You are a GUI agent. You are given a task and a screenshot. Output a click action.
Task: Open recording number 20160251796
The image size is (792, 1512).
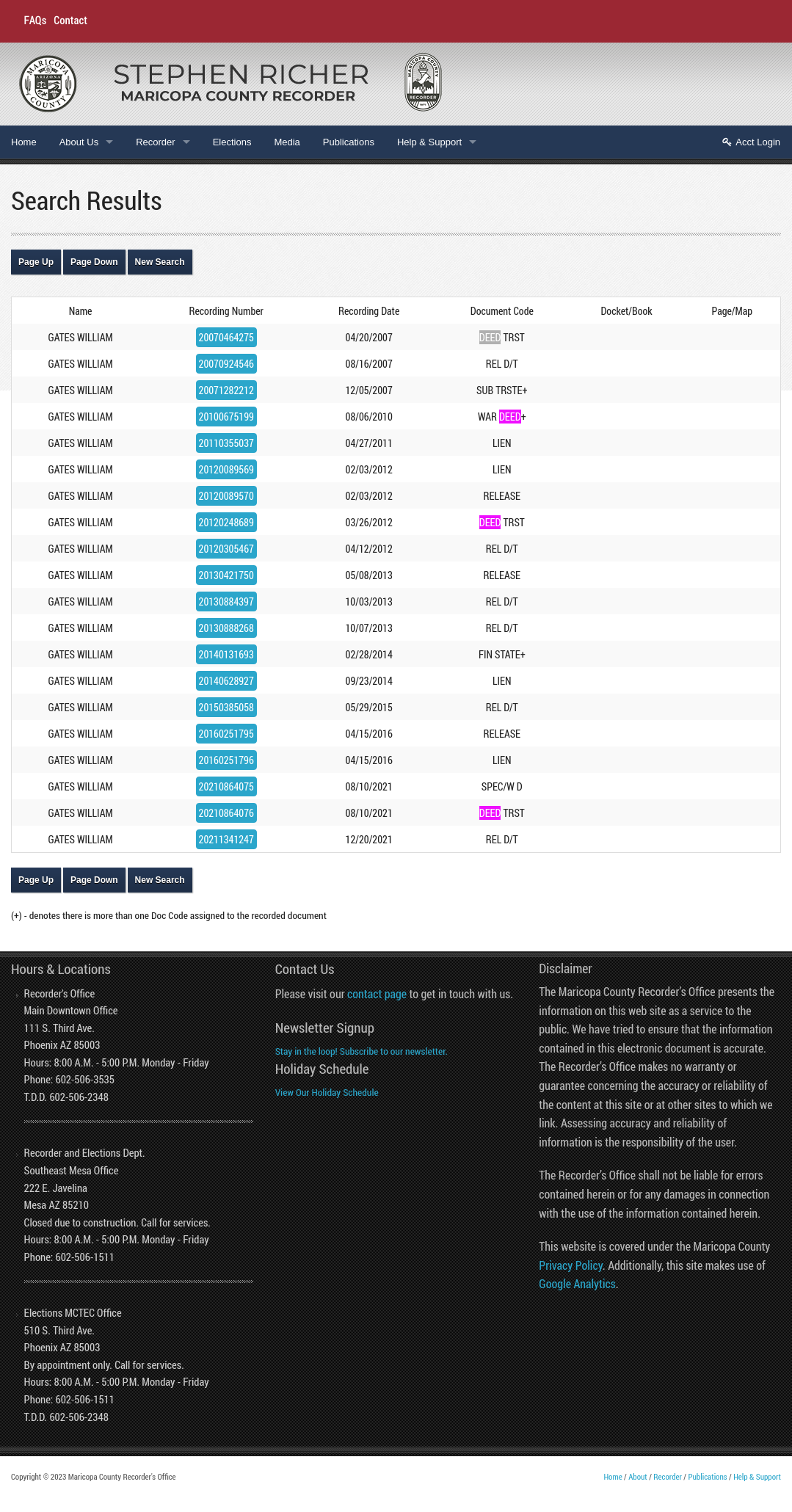click(226, 760)
